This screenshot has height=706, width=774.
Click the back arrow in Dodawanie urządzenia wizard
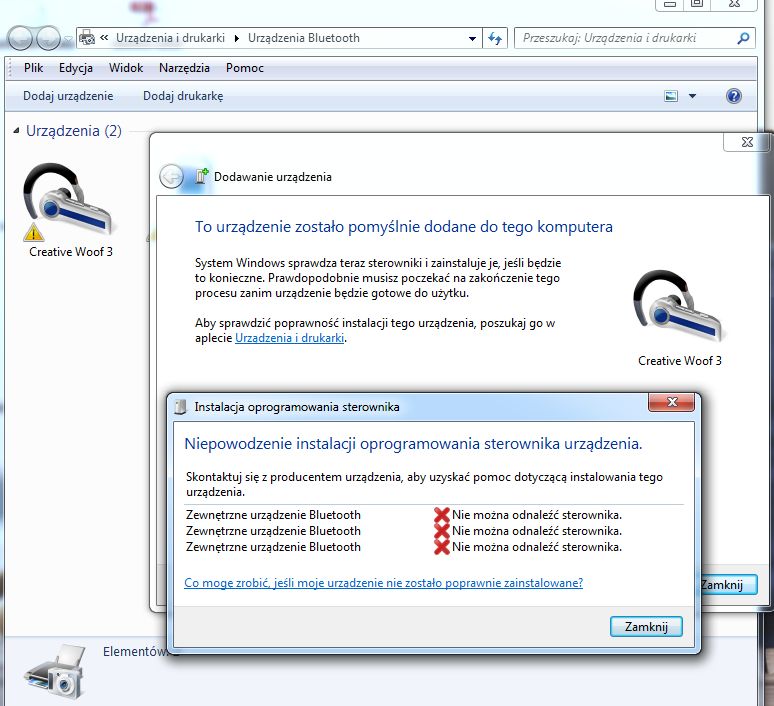[x=171, y=176]
